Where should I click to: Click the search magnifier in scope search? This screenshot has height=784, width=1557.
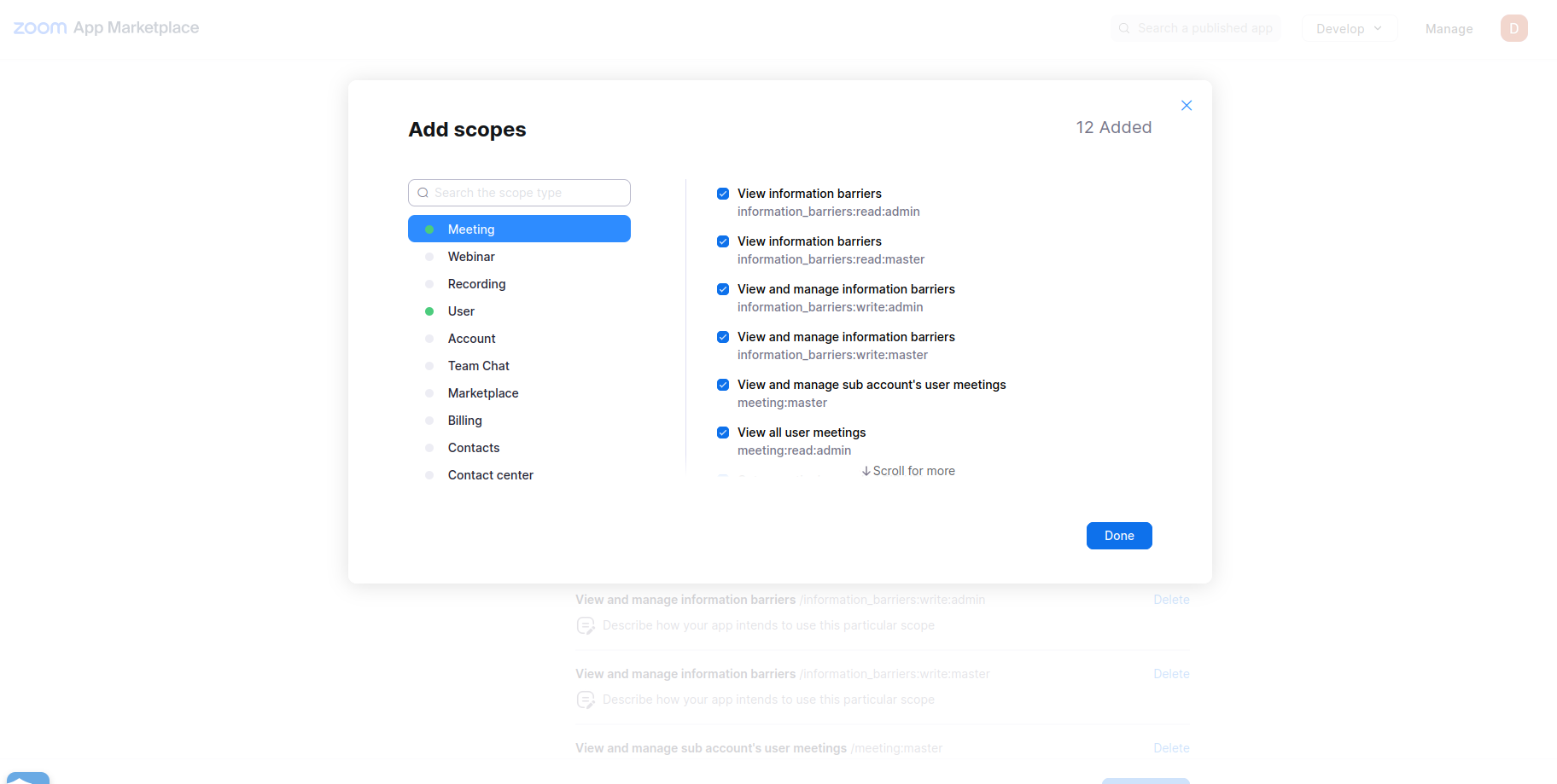click(x=423, y=193)
